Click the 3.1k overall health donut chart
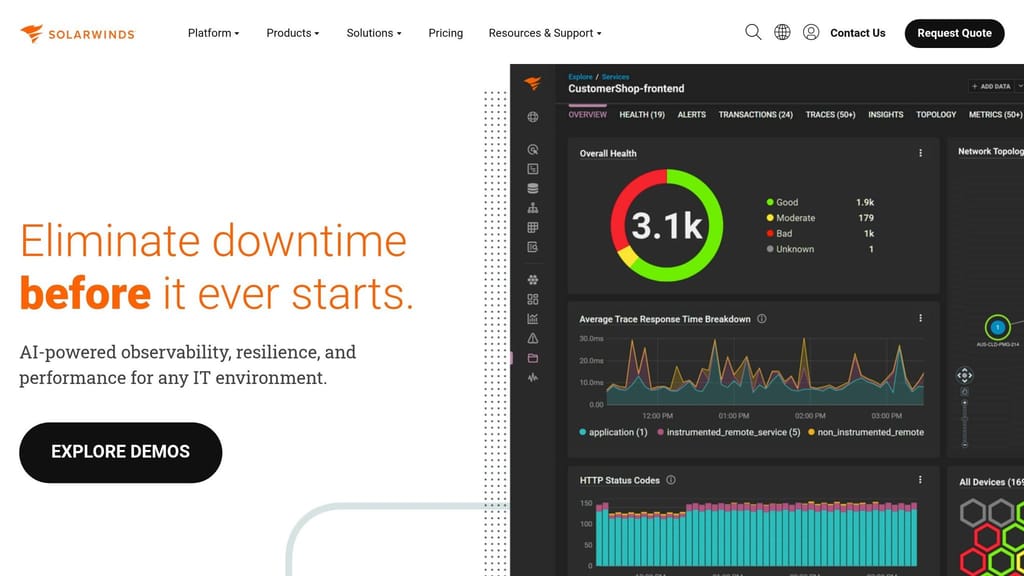 (667, 225)
